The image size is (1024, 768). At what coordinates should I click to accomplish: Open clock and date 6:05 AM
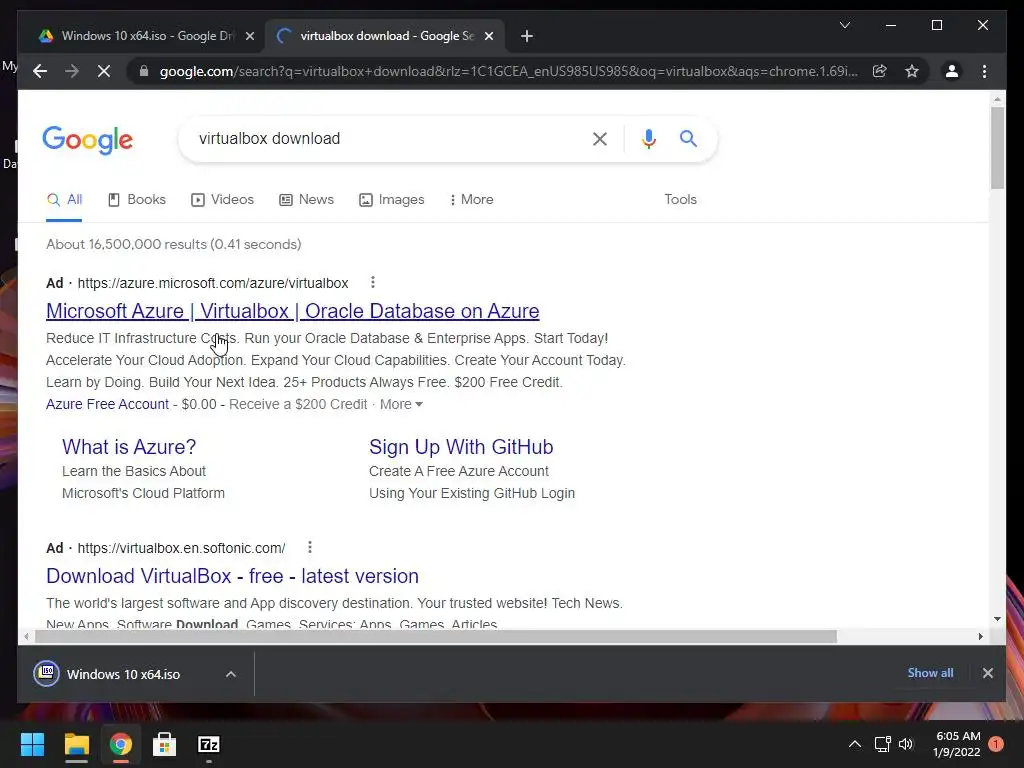coord(957,744)
